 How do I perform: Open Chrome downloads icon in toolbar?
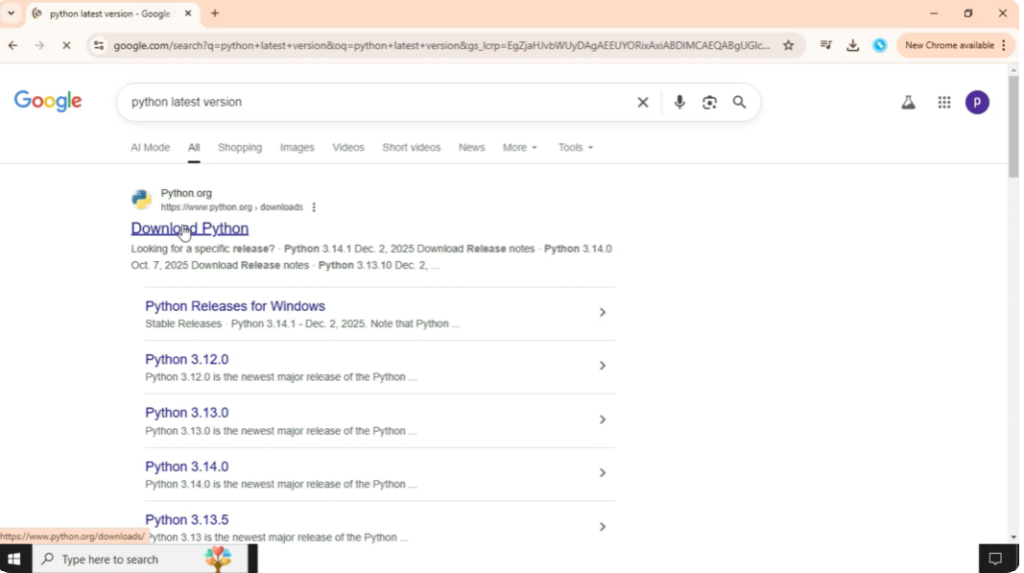(x=853, y=45)
